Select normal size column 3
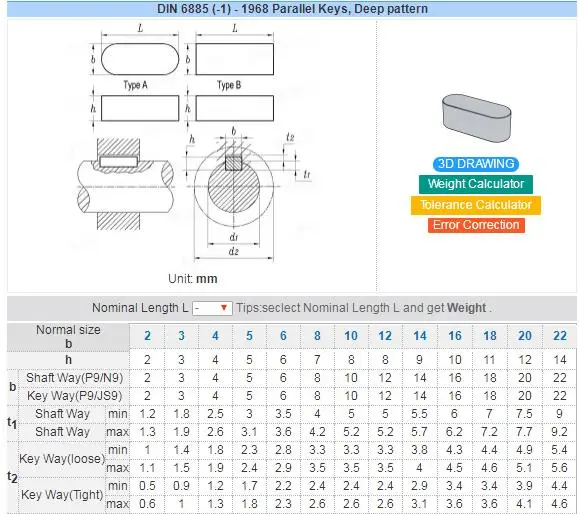The height and width of the screenshot is (514, 579). pos(181,336)
